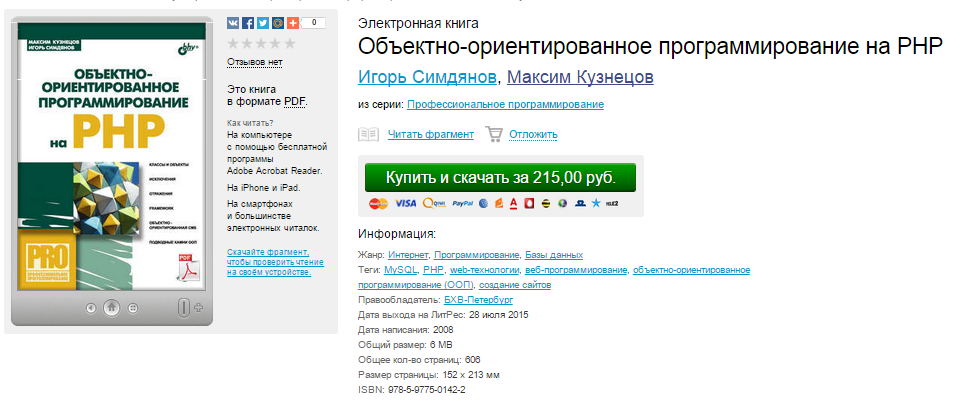Viewport: 976px width, 408px height.
Task: Select Tele2 payment icon
Action: pos(612,203)
